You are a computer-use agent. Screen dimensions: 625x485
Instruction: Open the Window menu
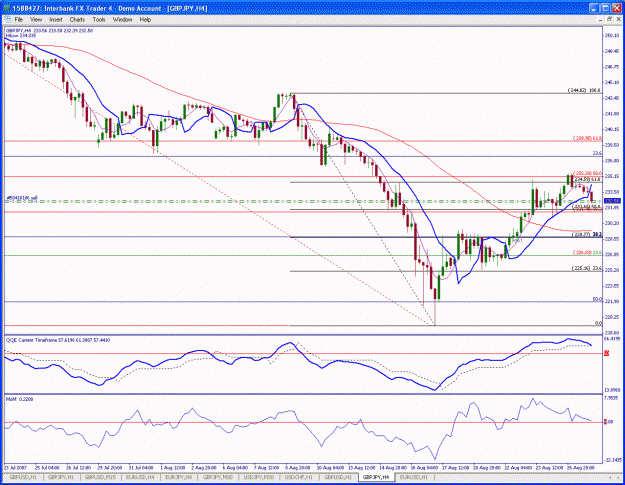coord(122,20)
